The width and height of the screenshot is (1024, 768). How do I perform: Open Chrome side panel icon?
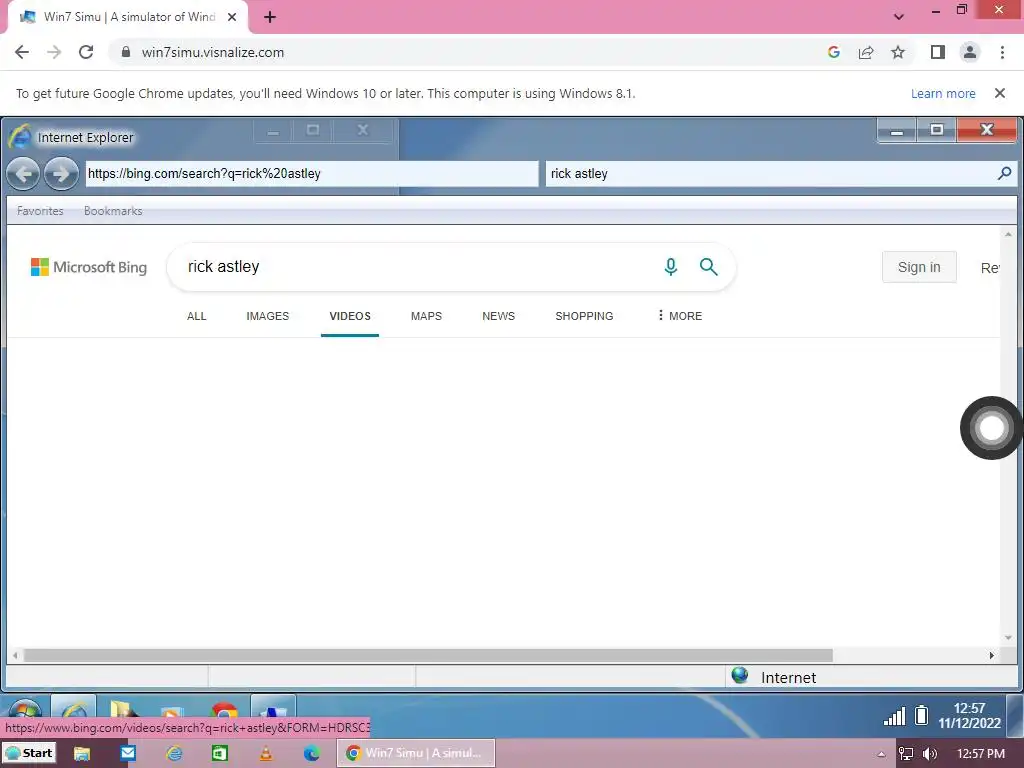point(938,52)
